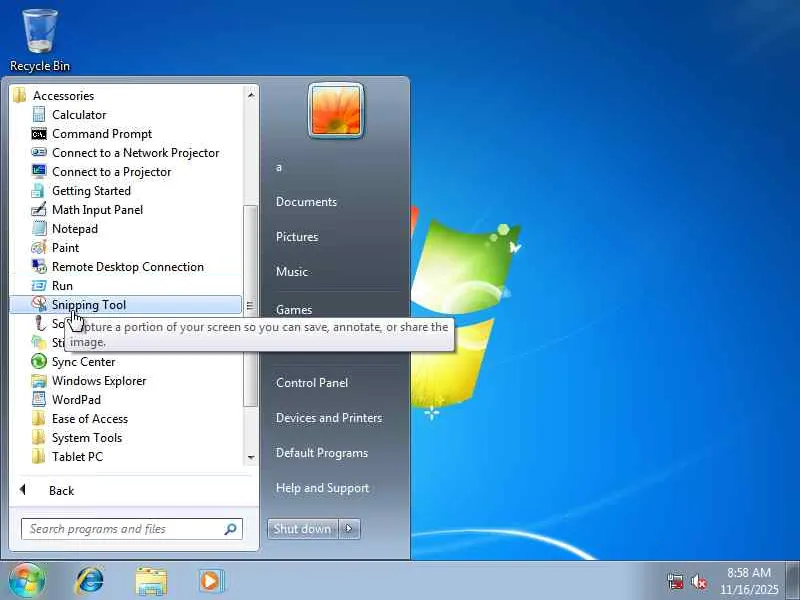Open Control Panel from Start menu
800x600 pixels.
pos(312,383)
